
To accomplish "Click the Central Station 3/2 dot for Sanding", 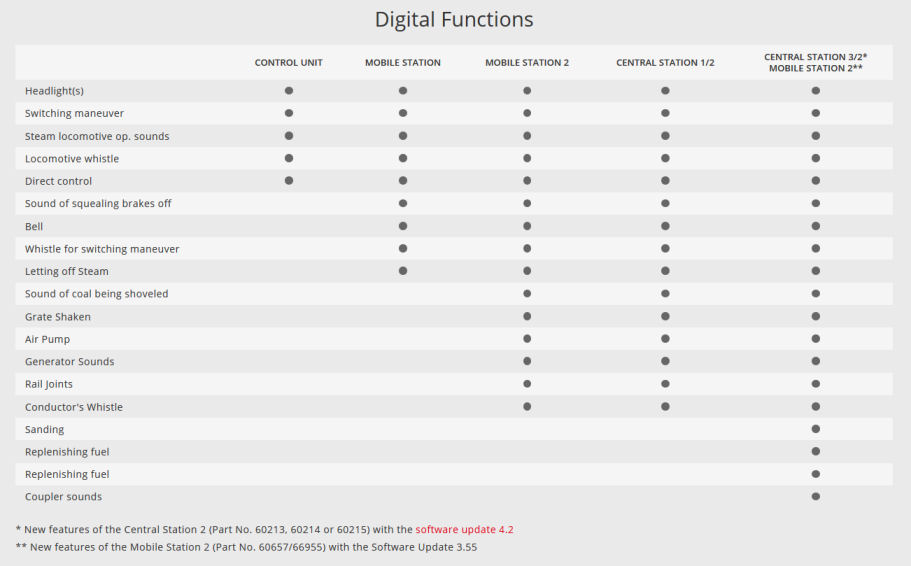I will point(816,429).
